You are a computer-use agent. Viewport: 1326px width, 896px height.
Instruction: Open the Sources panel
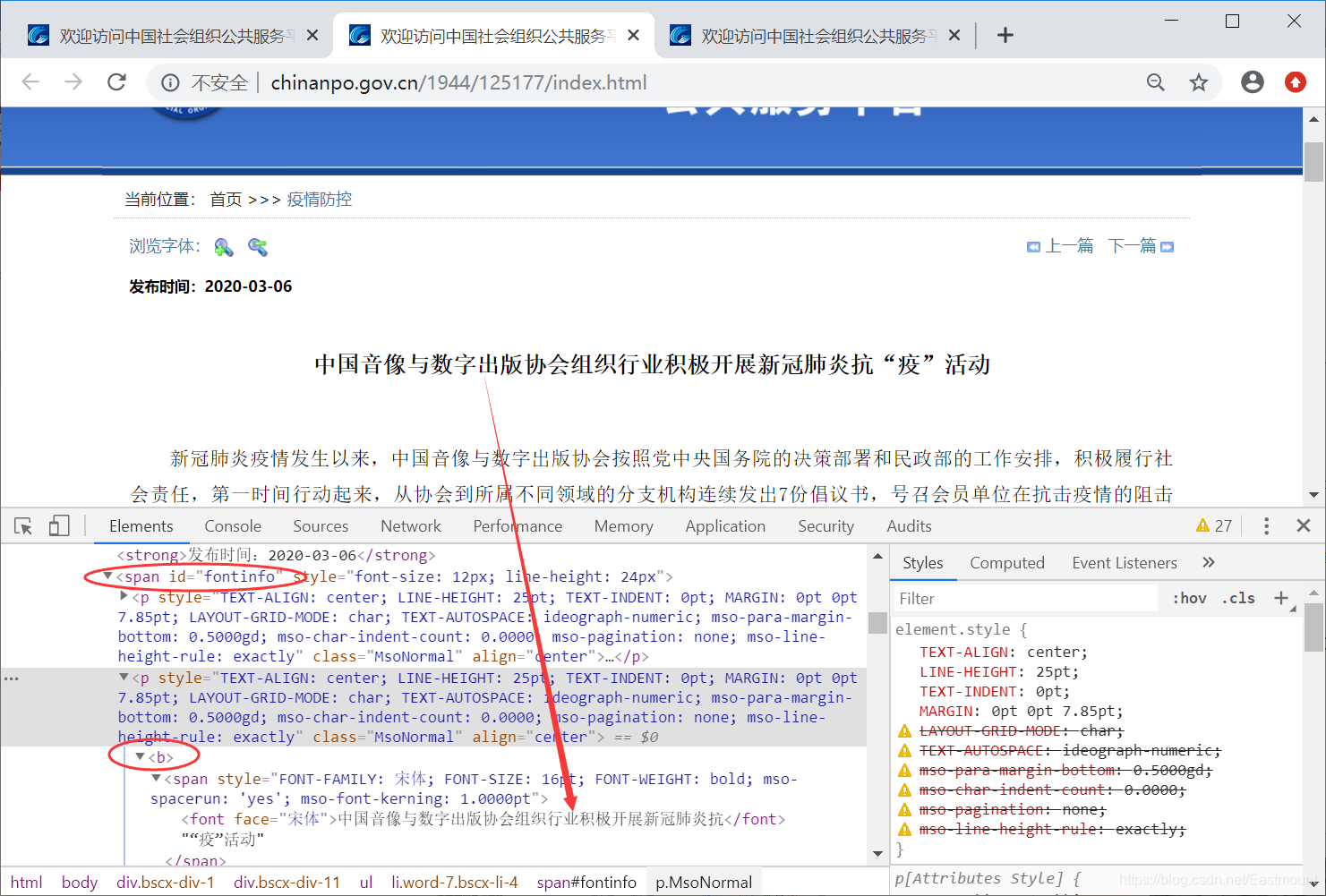point(321,526)
